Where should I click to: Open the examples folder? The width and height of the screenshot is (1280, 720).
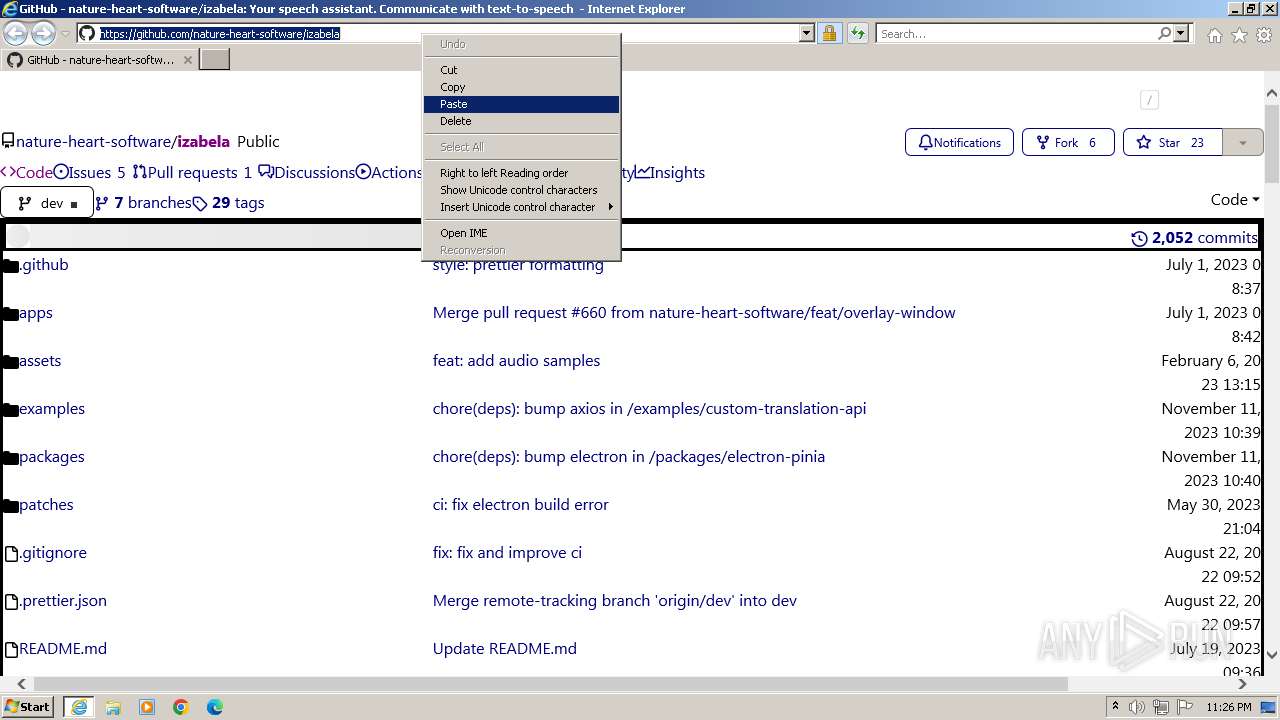(x=52, y=408)
